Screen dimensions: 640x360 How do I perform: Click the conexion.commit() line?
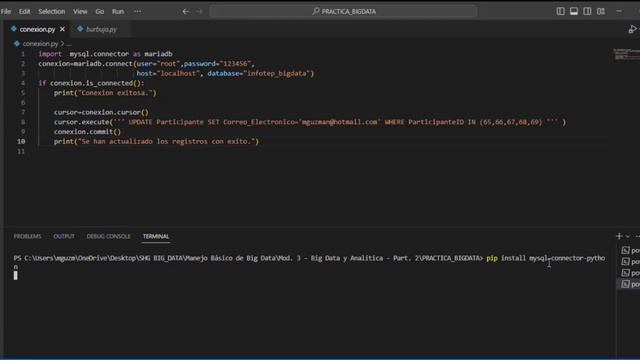coord(87,132)
